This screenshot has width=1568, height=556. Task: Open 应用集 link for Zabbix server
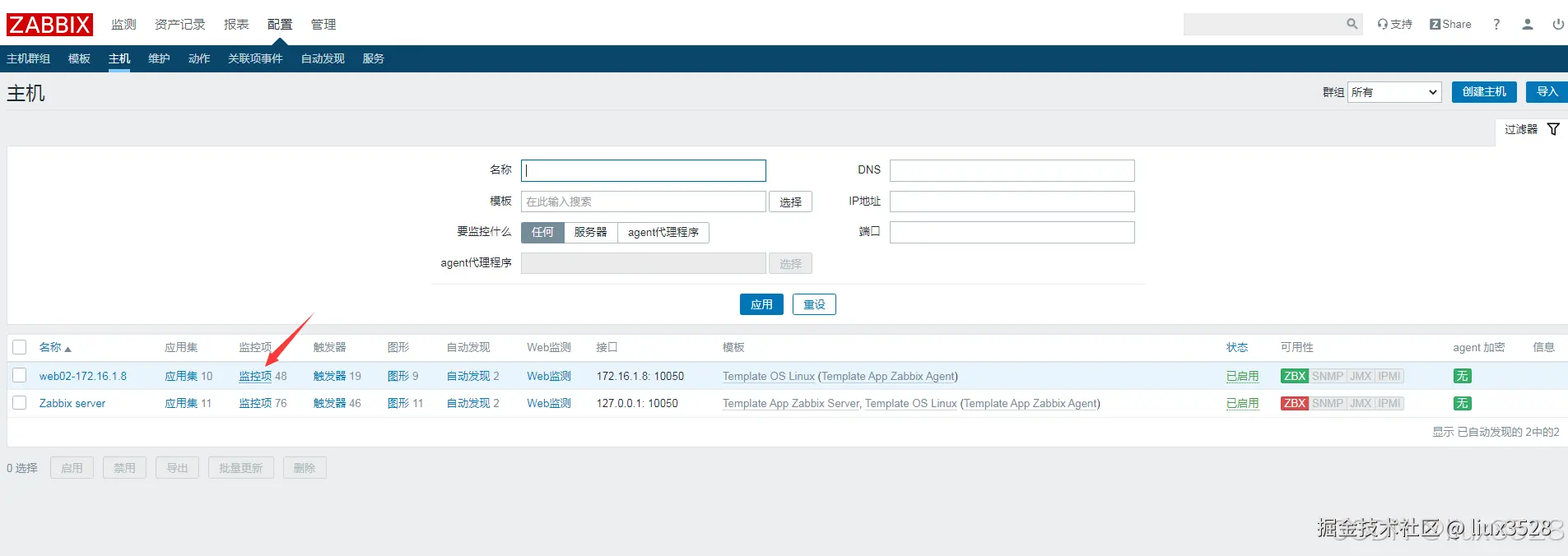[x=181, y=403]
